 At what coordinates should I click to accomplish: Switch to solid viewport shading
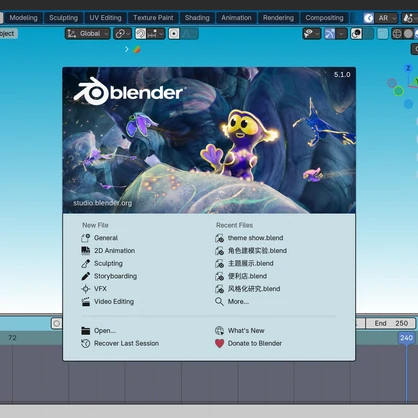pyautogui.click(x=408, y=34)
